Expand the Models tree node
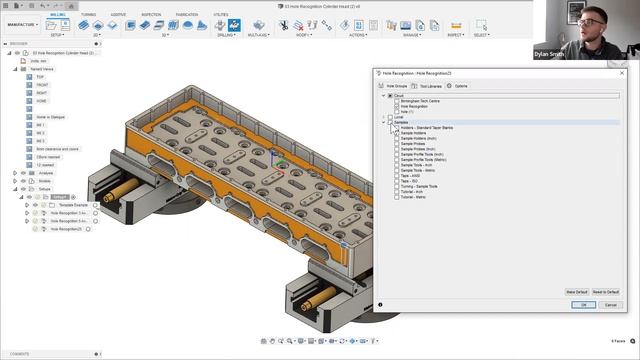 tap(15, 181)
